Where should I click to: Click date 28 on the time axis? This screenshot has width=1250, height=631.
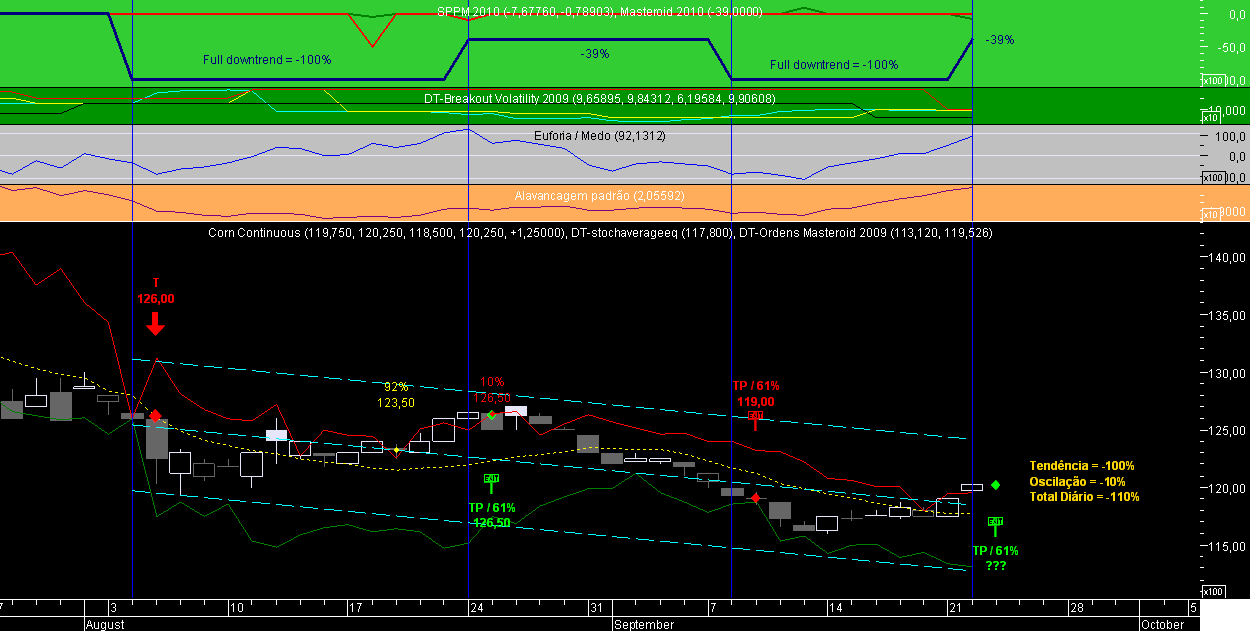click(x=1076, y=608)
